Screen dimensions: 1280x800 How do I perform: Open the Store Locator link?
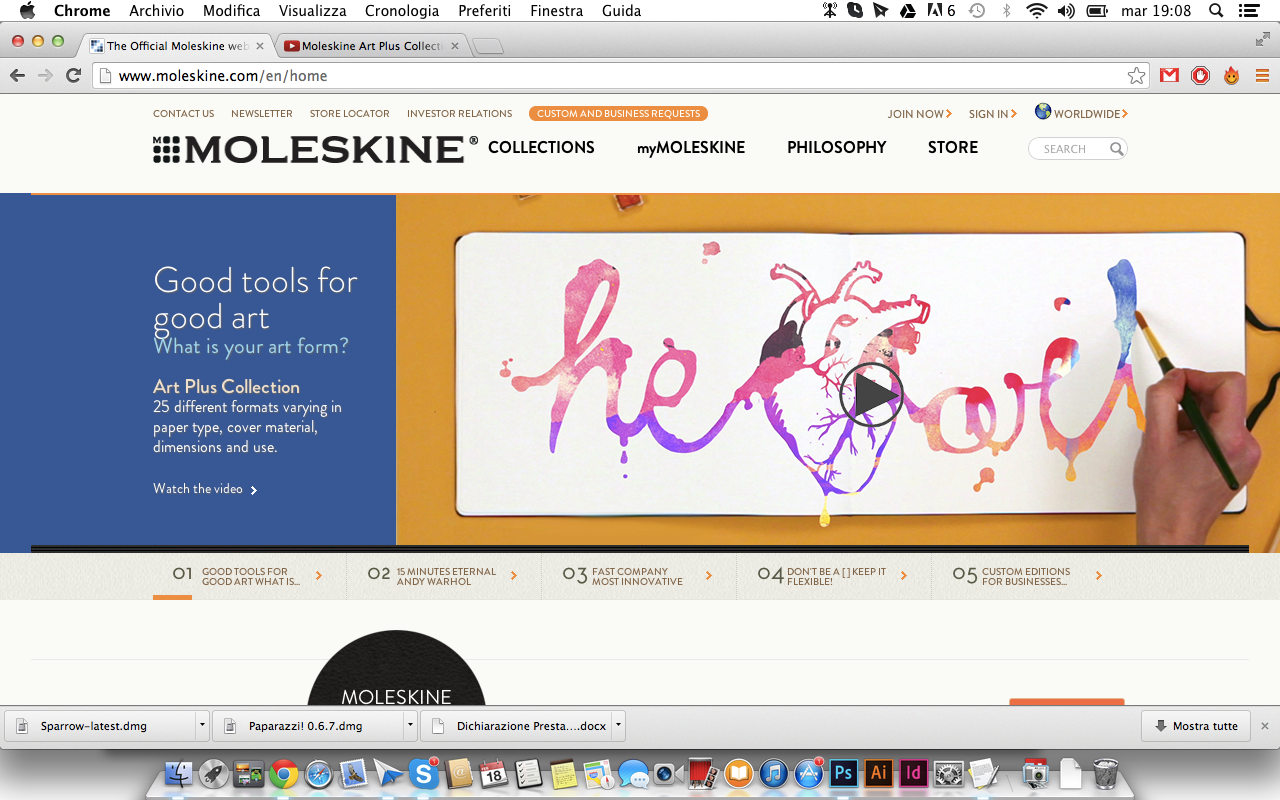[x=349, y=114]
